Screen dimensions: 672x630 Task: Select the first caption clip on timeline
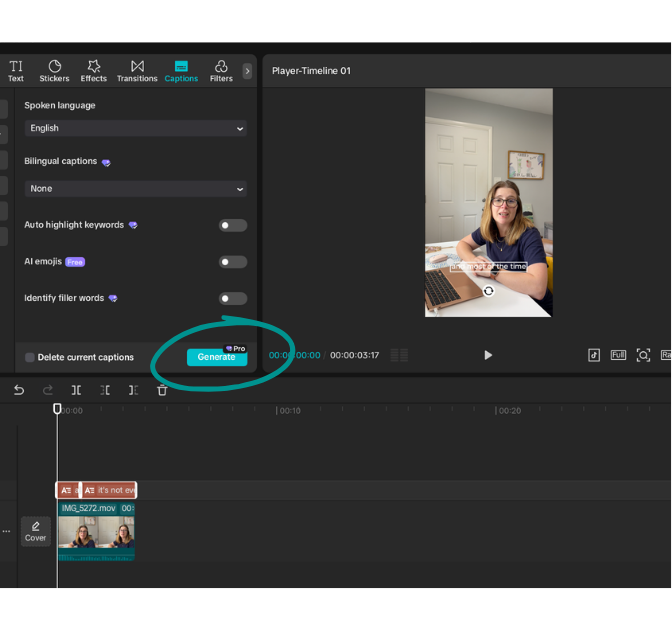point(68,490)
